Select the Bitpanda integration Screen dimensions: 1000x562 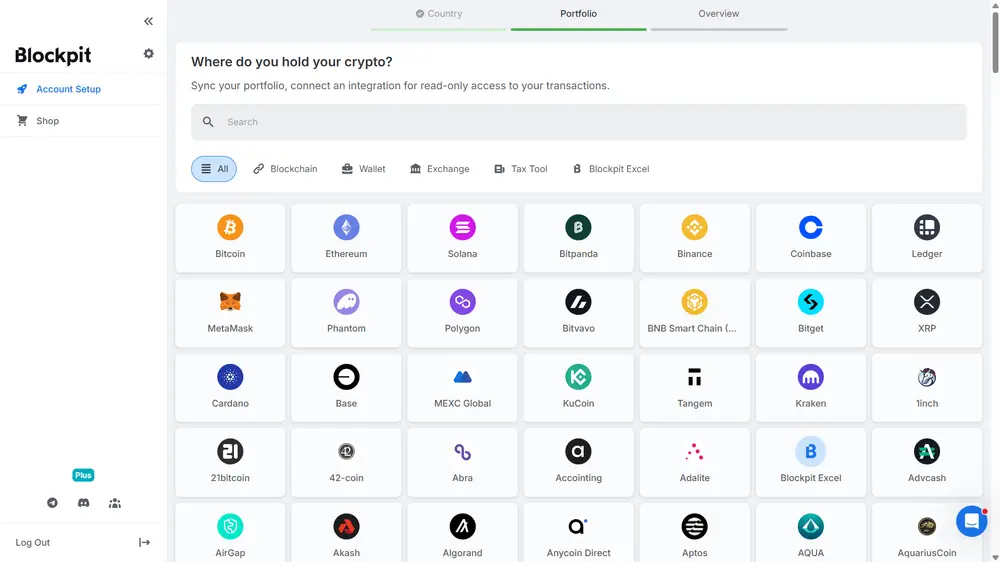pos(578,238)
